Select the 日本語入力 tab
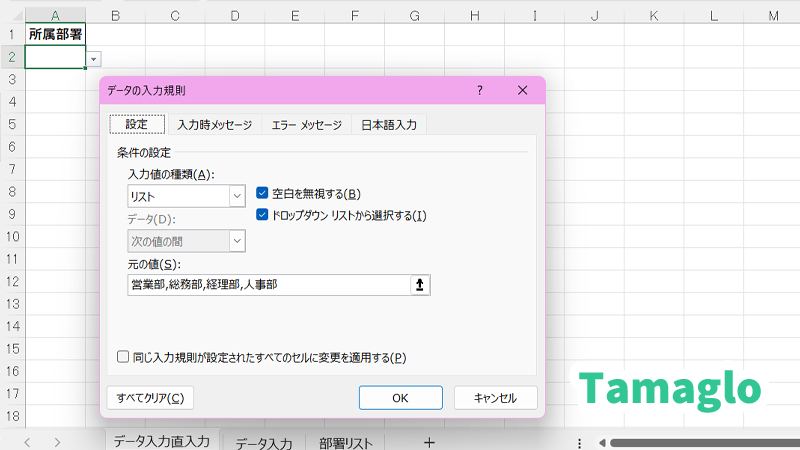The image size is (800, 450). coord(390,125)
